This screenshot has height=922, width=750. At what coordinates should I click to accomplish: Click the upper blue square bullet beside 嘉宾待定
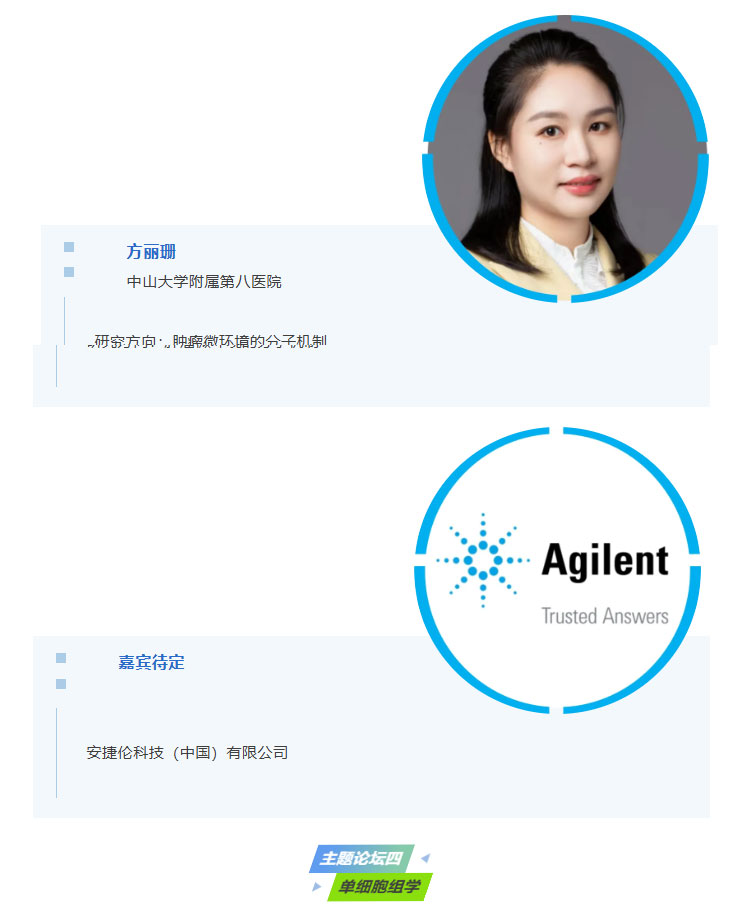tap(61, 658)
